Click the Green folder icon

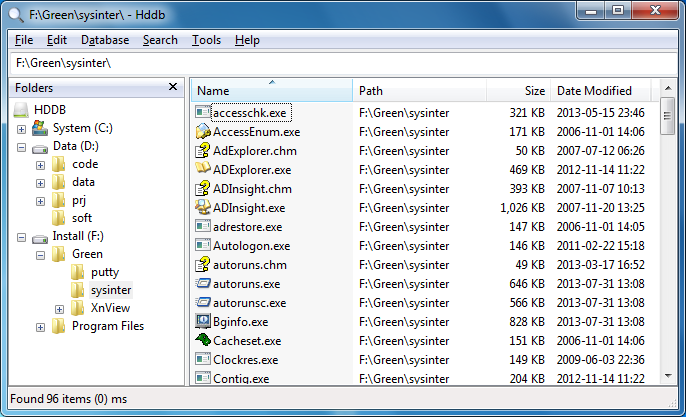(59, 254)
